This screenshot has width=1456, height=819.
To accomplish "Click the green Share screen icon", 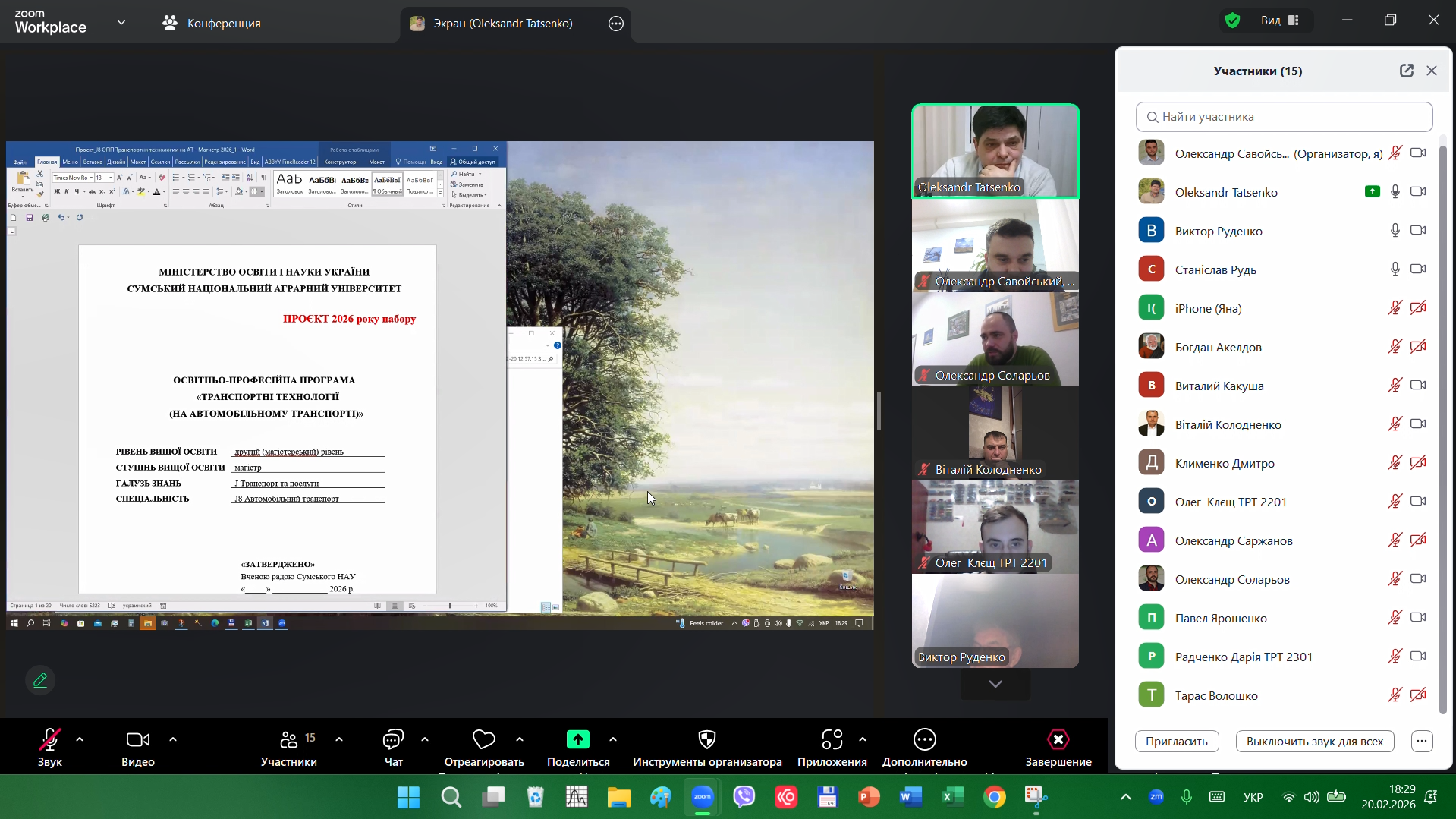I will [577, 739].
